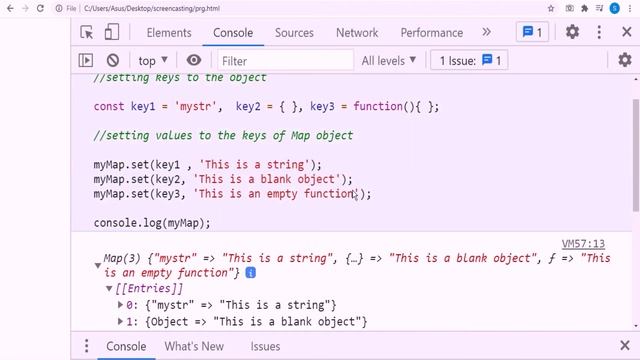Click the const key1 declaration line

click(x=266, y=107)
